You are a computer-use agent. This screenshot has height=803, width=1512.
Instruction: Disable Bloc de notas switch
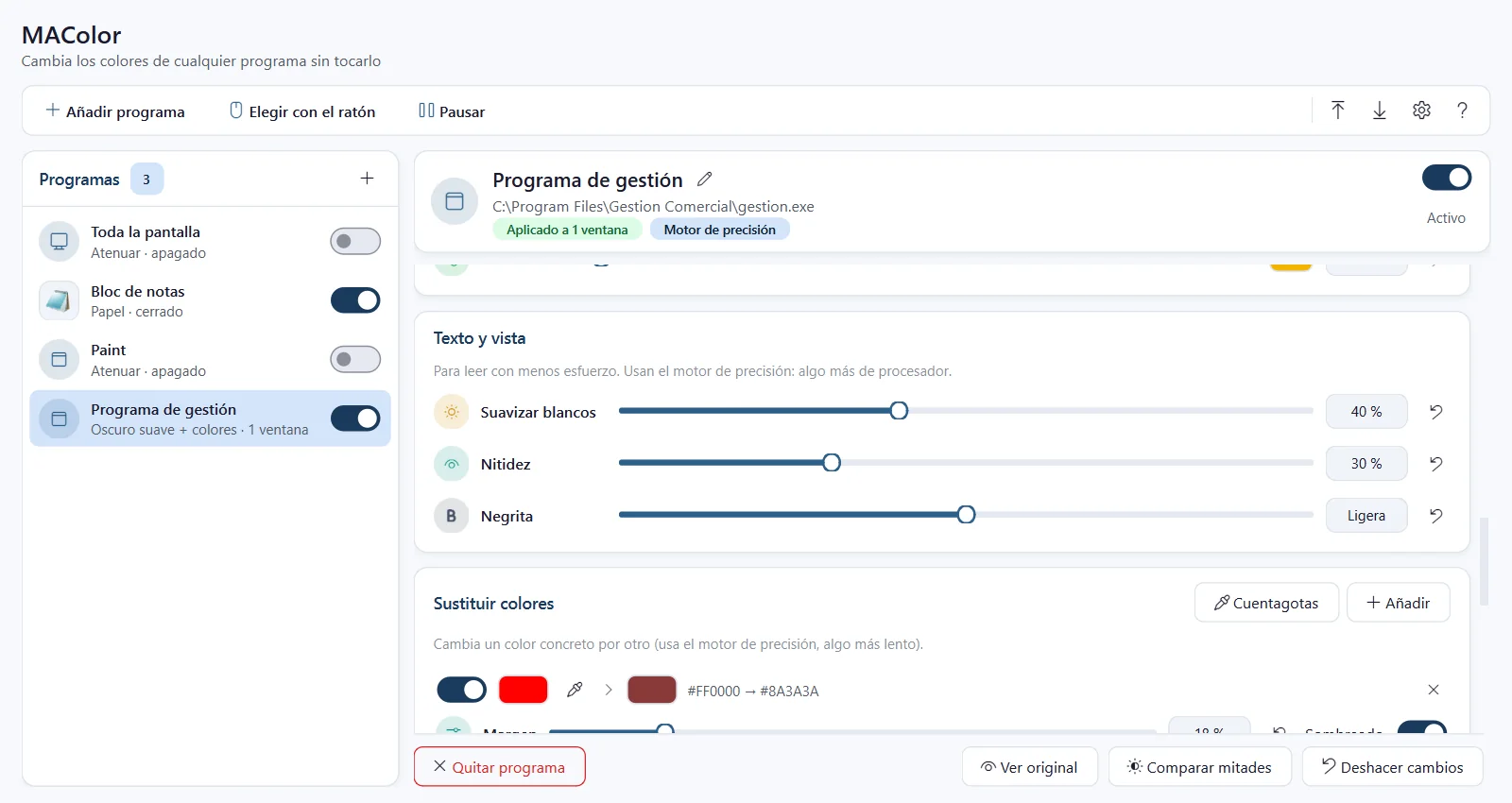pos(355,300)
